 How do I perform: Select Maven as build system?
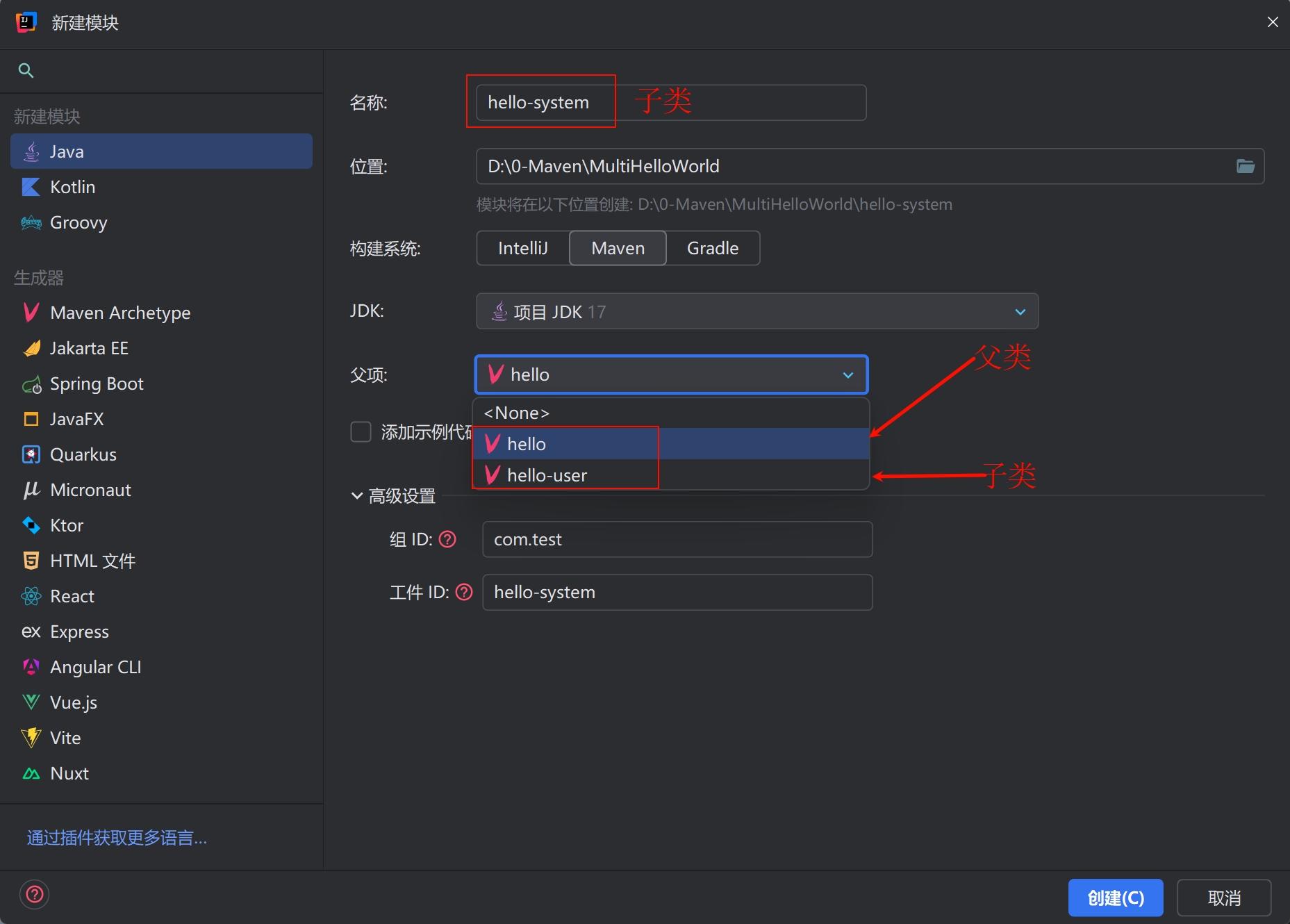(618, 248)
